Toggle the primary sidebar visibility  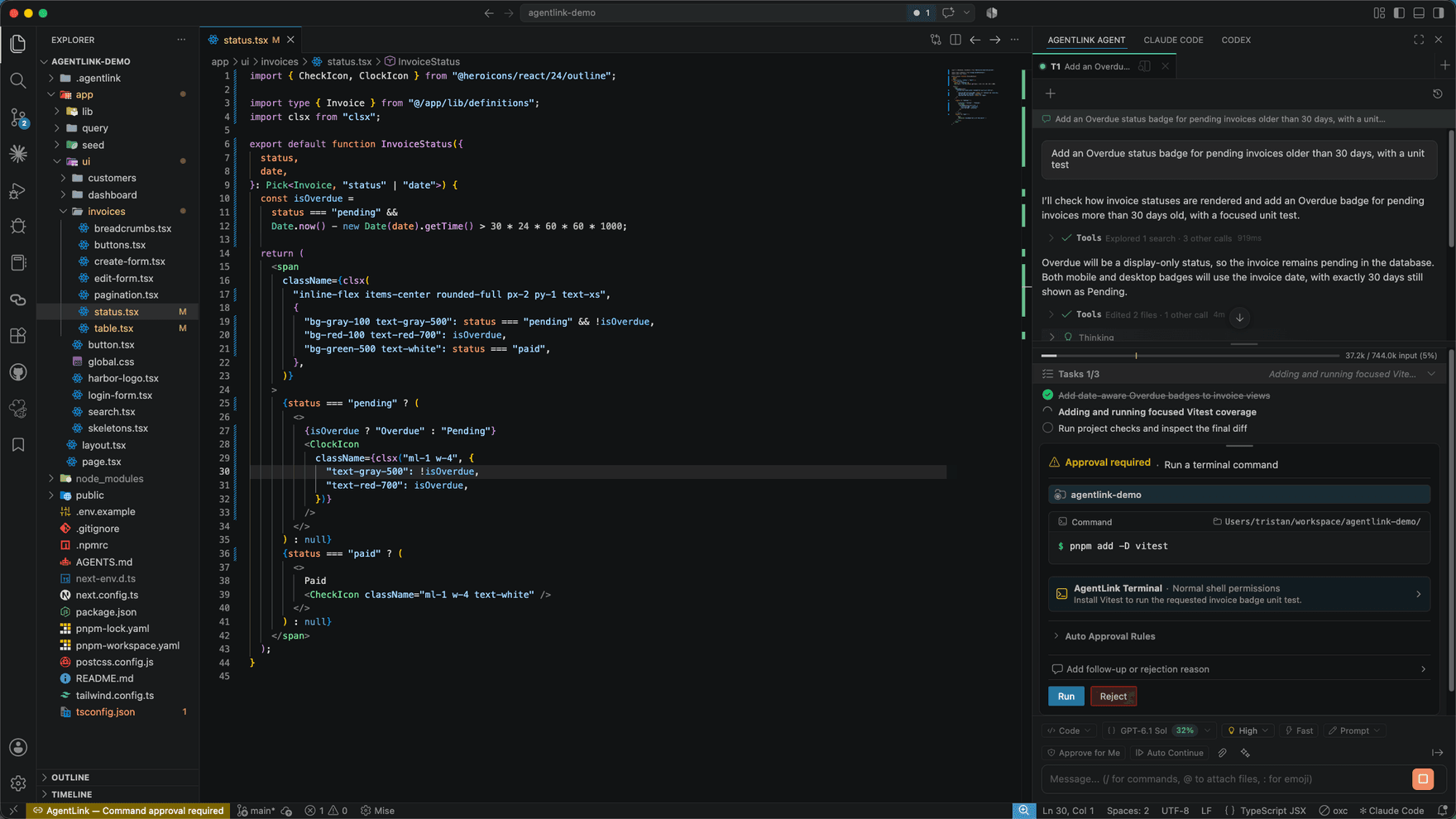(x=1399, y=12)
